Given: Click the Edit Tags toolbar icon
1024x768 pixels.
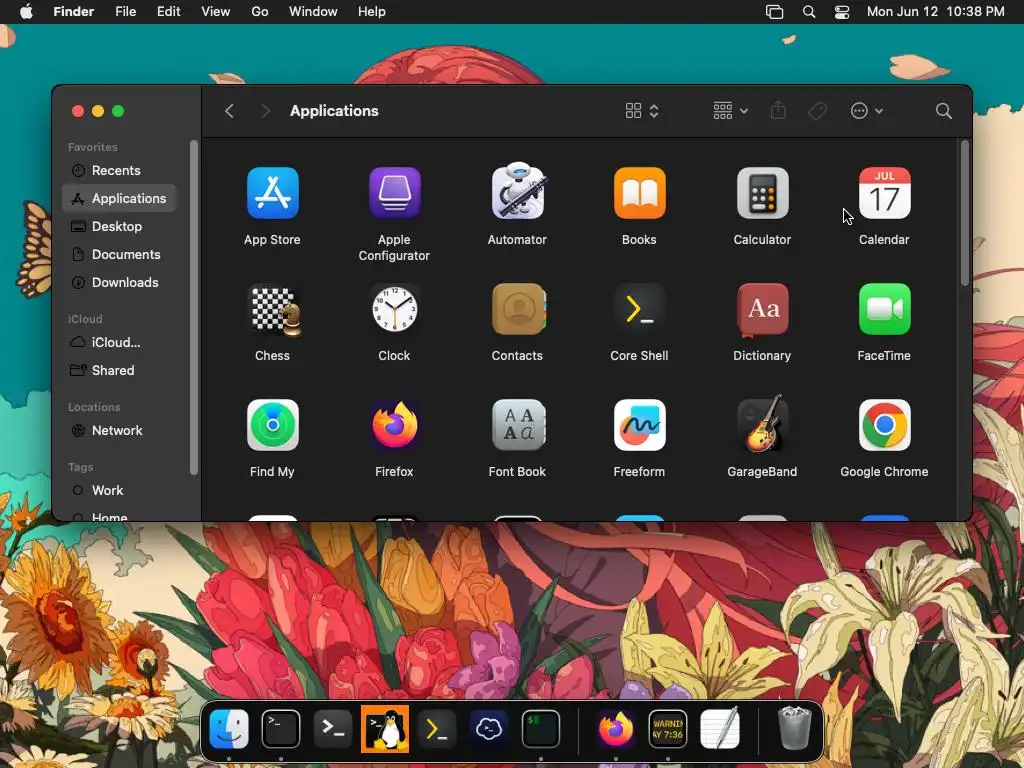Looking at the screenshot, I should (817, 111).
